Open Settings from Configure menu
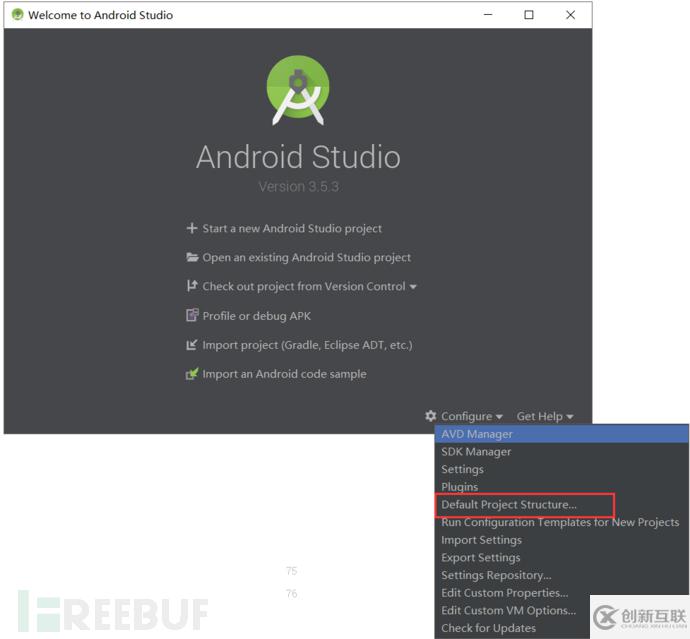Viewport: 690px width, 639px height. pyautogui.click(x=562, y=469)
